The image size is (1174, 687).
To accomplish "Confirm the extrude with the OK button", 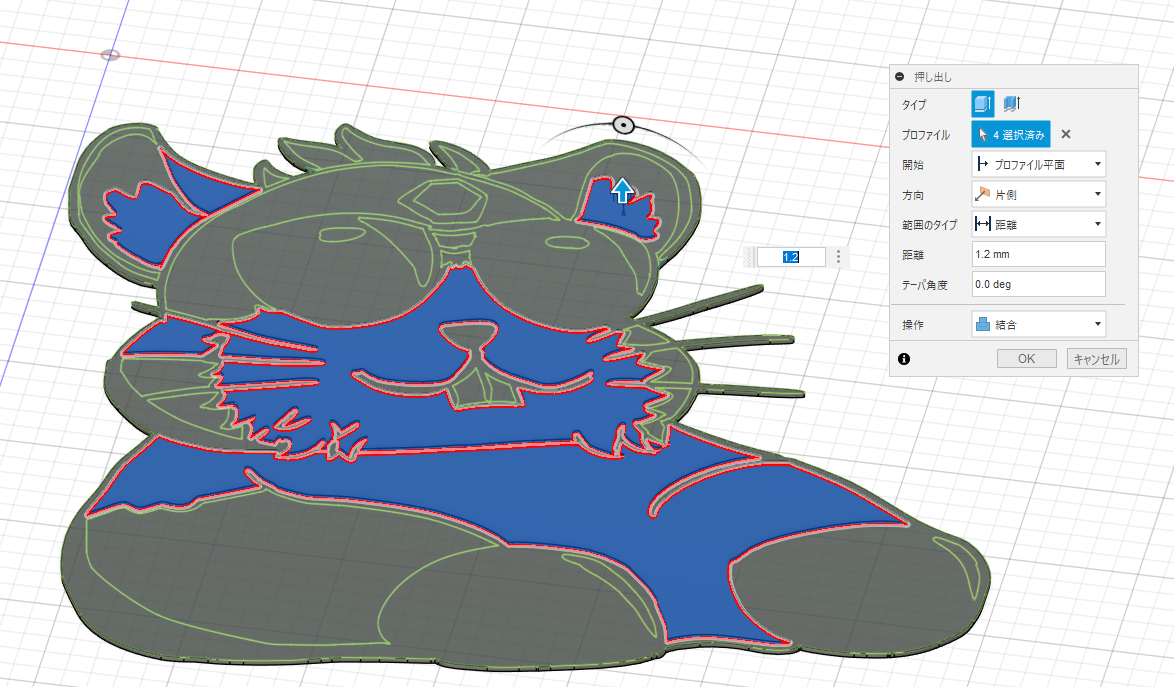I will (x=1027, y=359).
